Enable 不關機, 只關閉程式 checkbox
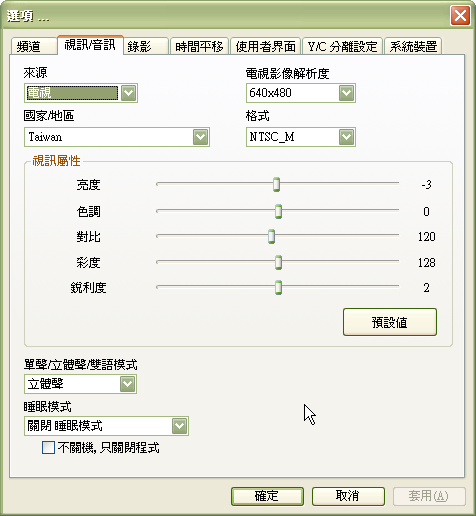This screenshot has height=516, width=476. click(48, 448)
